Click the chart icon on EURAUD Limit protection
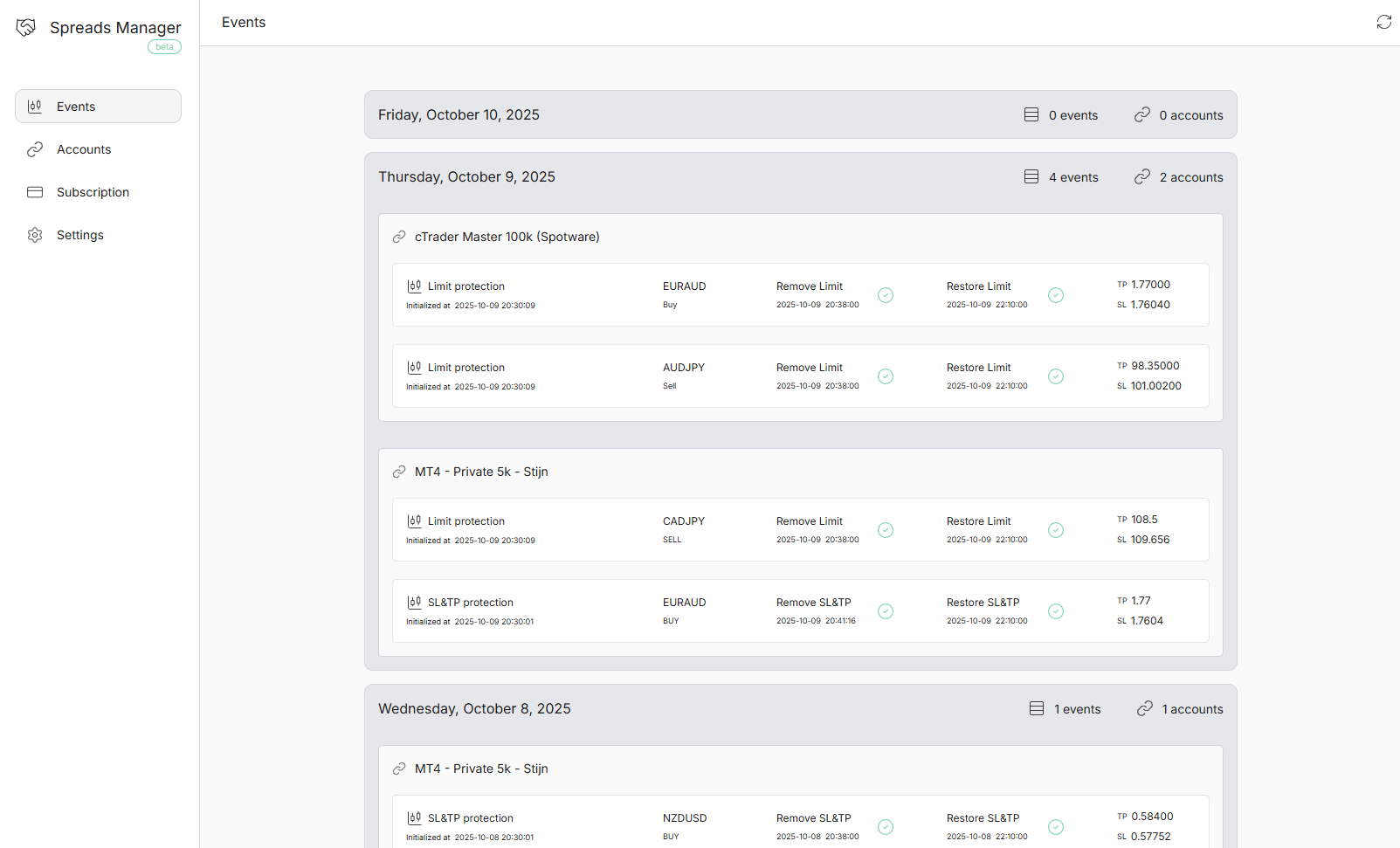 [x=414, y=286]
